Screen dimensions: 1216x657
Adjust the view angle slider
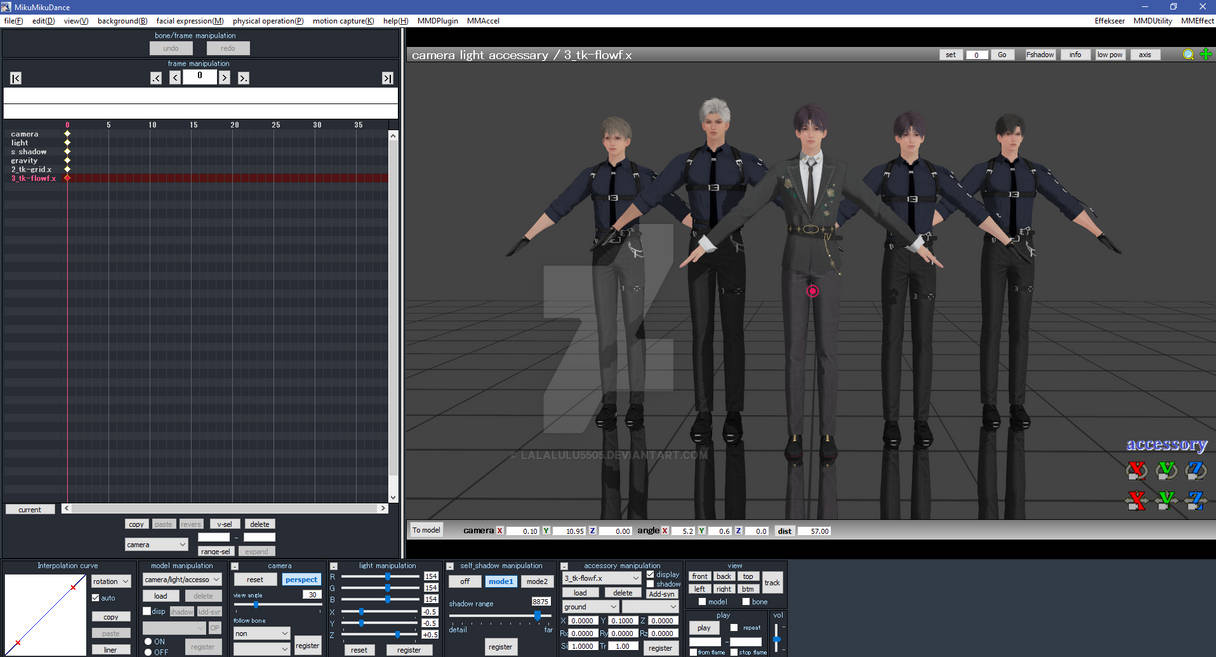point(277,605)
